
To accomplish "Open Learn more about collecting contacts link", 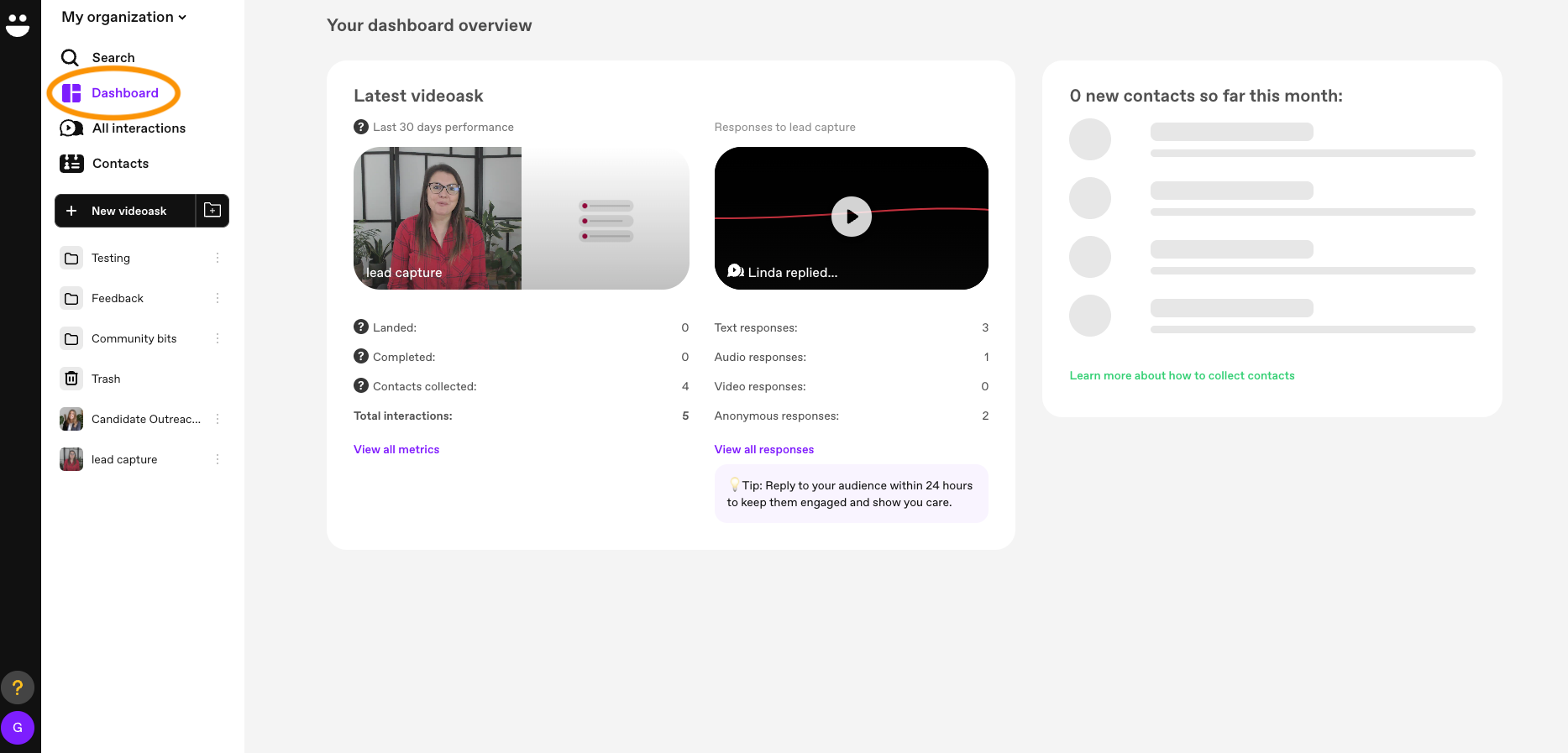I will [x=1182, y=376].
